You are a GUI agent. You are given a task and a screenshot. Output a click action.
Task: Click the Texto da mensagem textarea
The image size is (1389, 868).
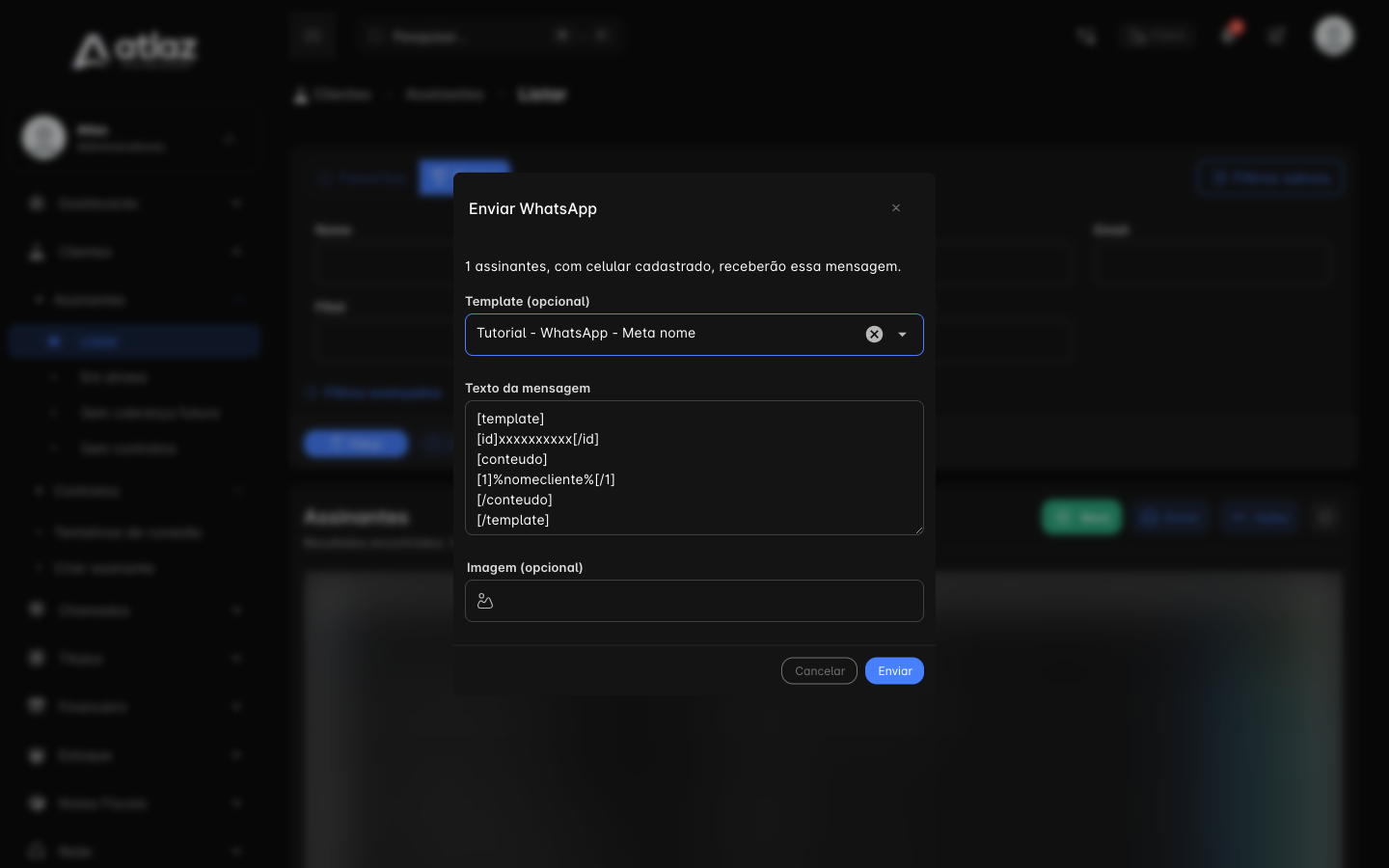694,468
